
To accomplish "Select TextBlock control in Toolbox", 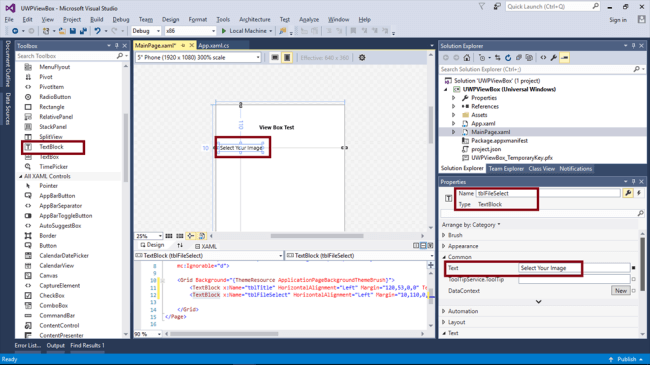I will pyautogui.click(x=51, y=147).
